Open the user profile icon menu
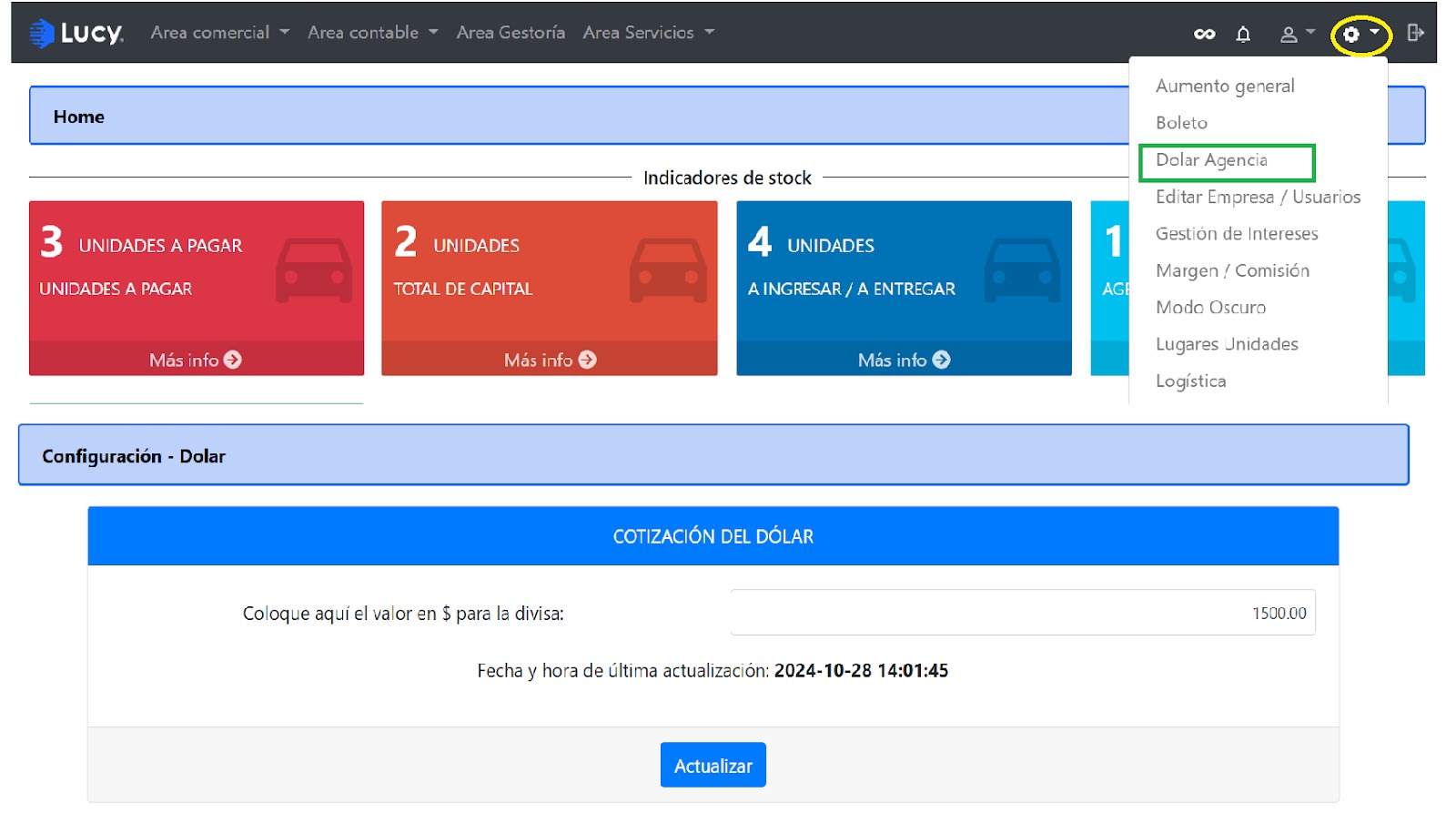This screenshot has width=1456, height=813. coord(1298,34)
